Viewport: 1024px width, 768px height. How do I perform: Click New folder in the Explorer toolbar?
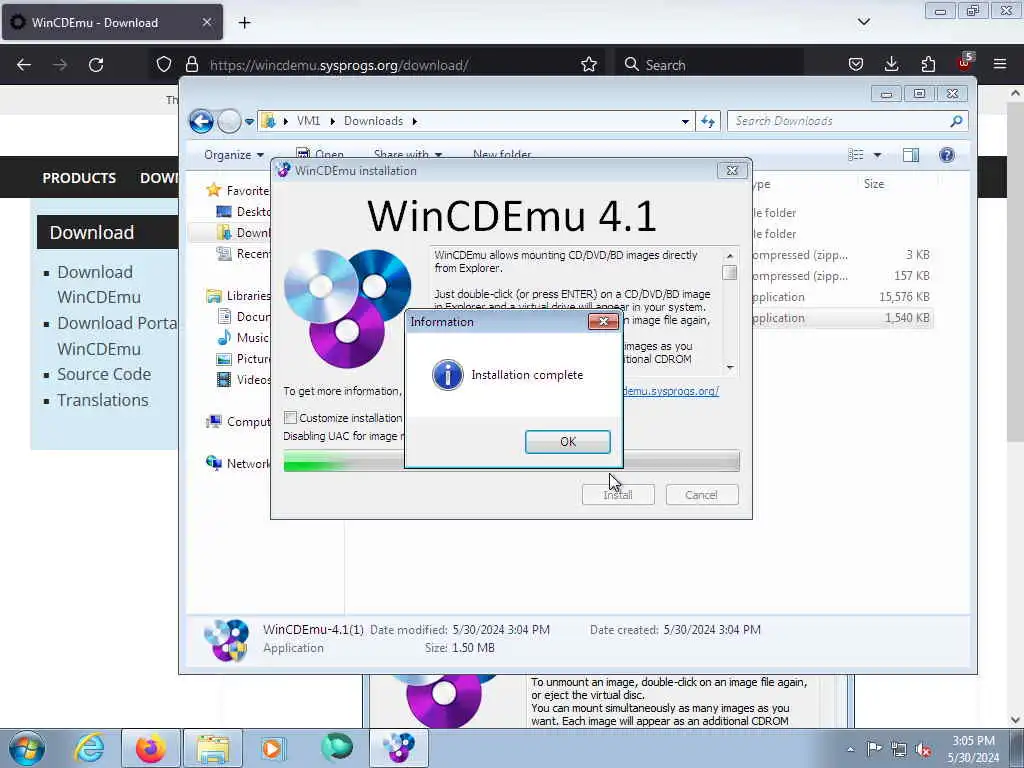(502, 155)
